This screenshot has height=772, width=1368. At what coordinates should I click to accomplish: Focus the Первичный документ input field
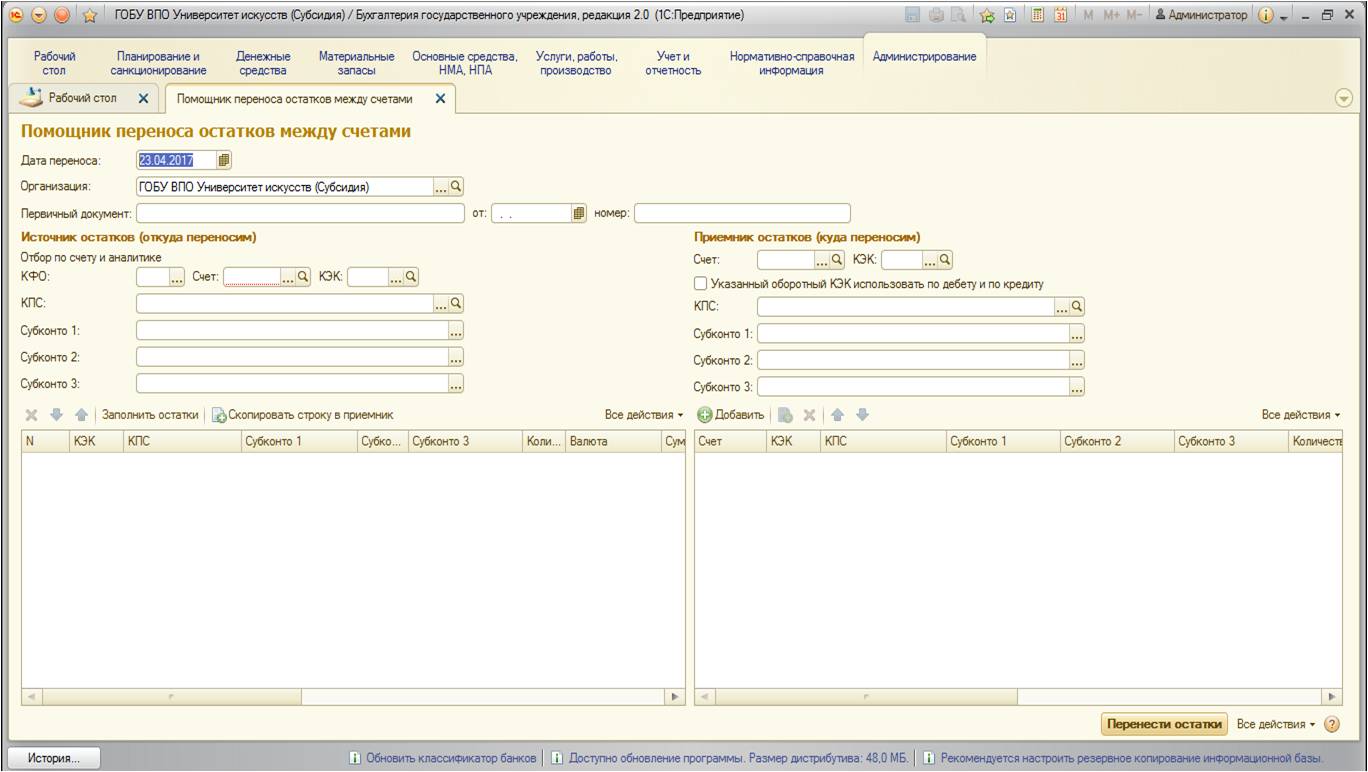pyautogui.click(x=300, y=213)
